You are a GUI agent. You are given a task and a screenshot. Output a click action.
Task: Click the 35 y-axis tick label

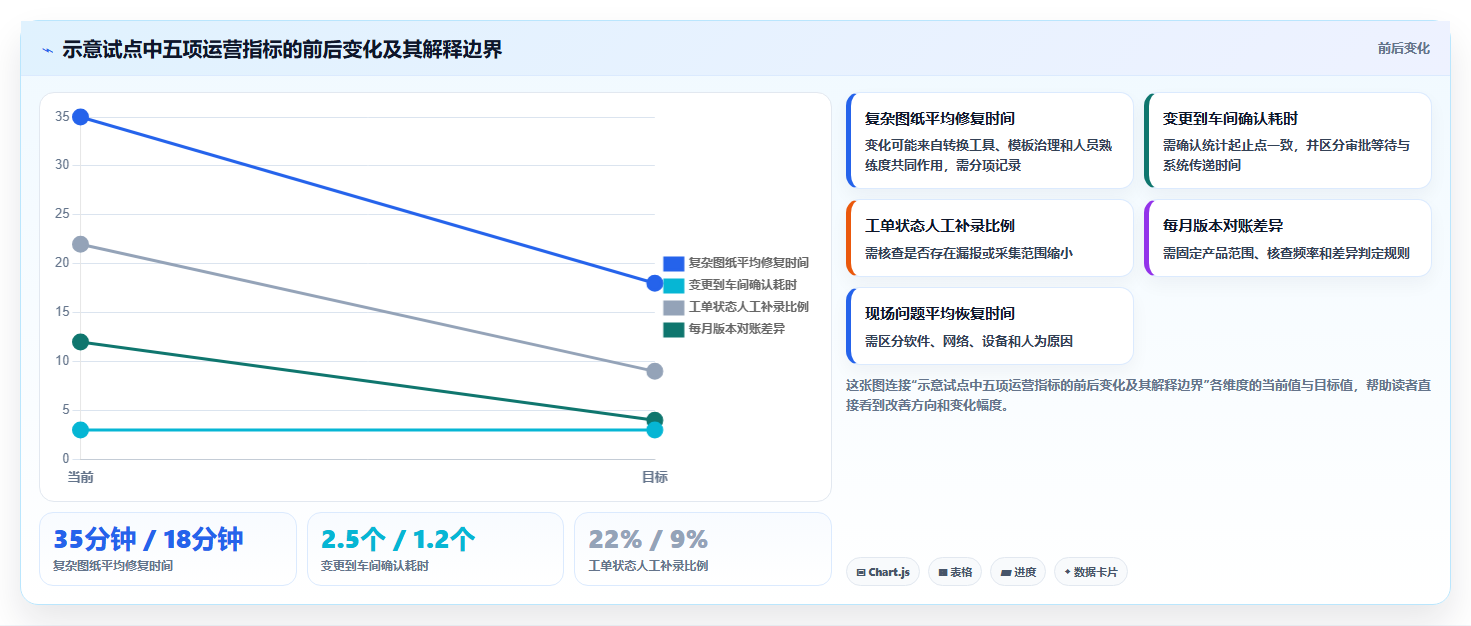point(62,117)
